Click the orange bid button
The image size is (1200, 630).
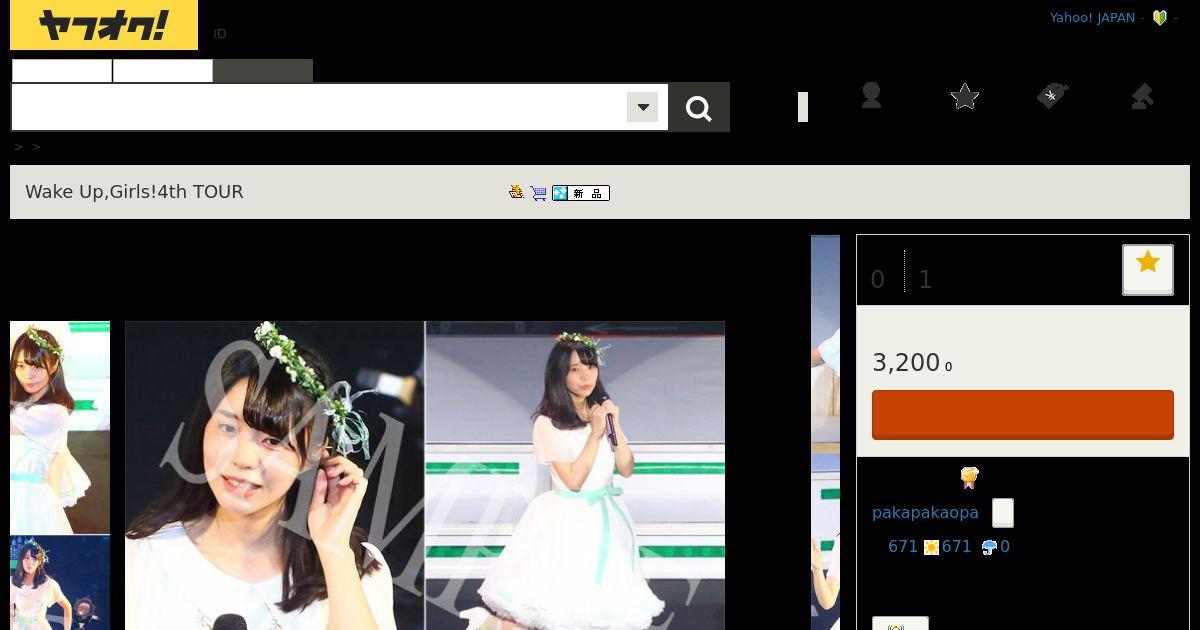[x=1023, y=414]
